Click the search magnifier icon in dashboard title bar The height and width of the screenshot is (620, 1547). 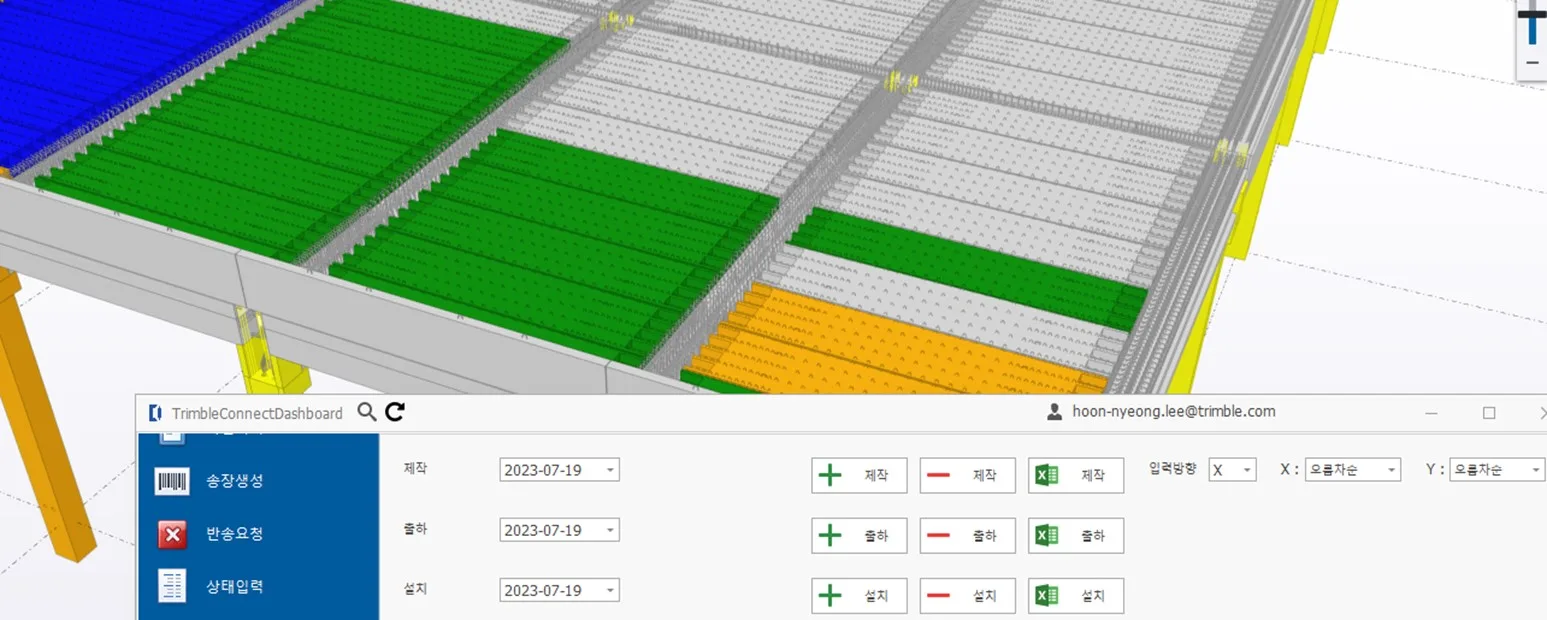[x=367, y=412]
